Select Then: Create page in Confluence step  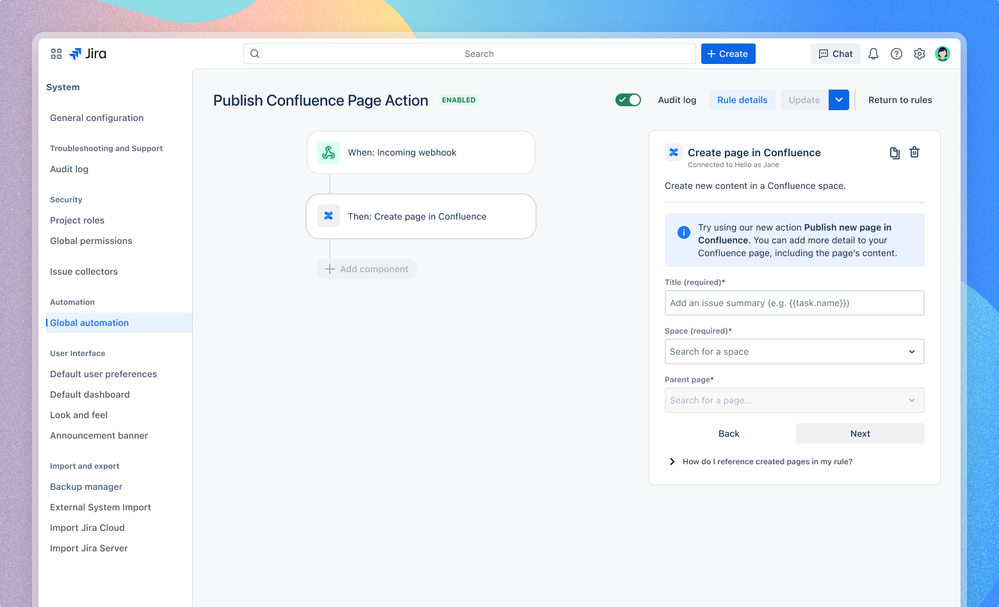pos(421,217)
